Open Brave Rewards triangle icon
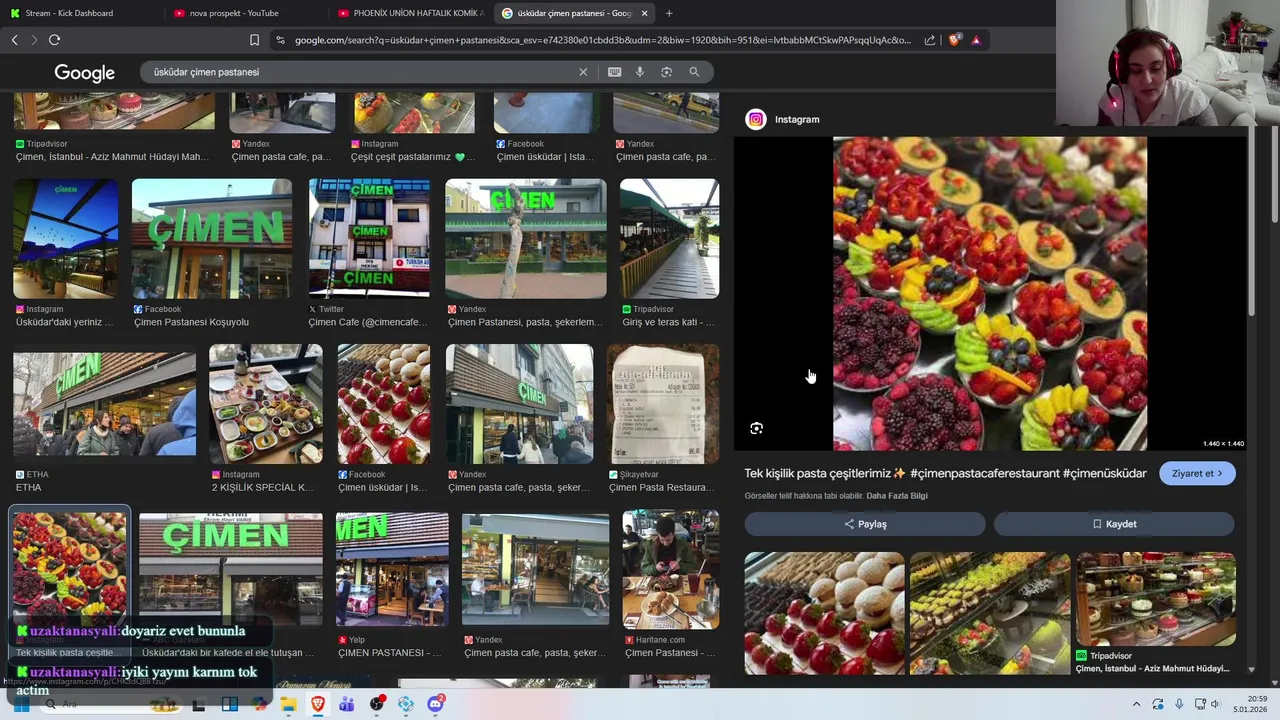Image resolution: width=1280 pixels, height=720 pixels. pos(975,40)
